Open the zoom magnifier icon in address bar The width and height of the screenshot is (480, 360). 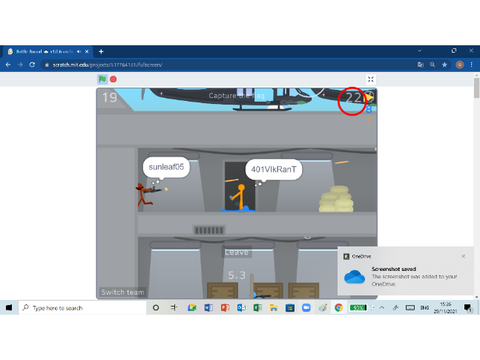(432, 65)
